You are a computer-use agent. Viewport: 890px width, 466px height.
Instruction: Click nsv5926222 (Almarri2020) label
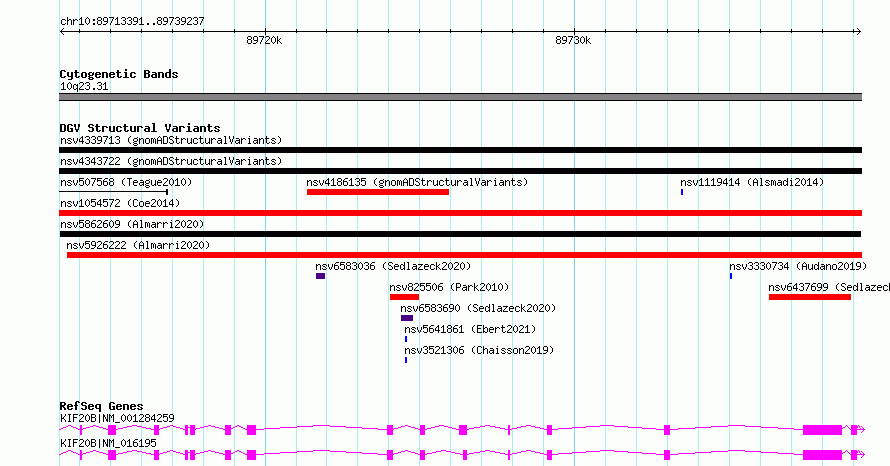[x=138, y=245]
